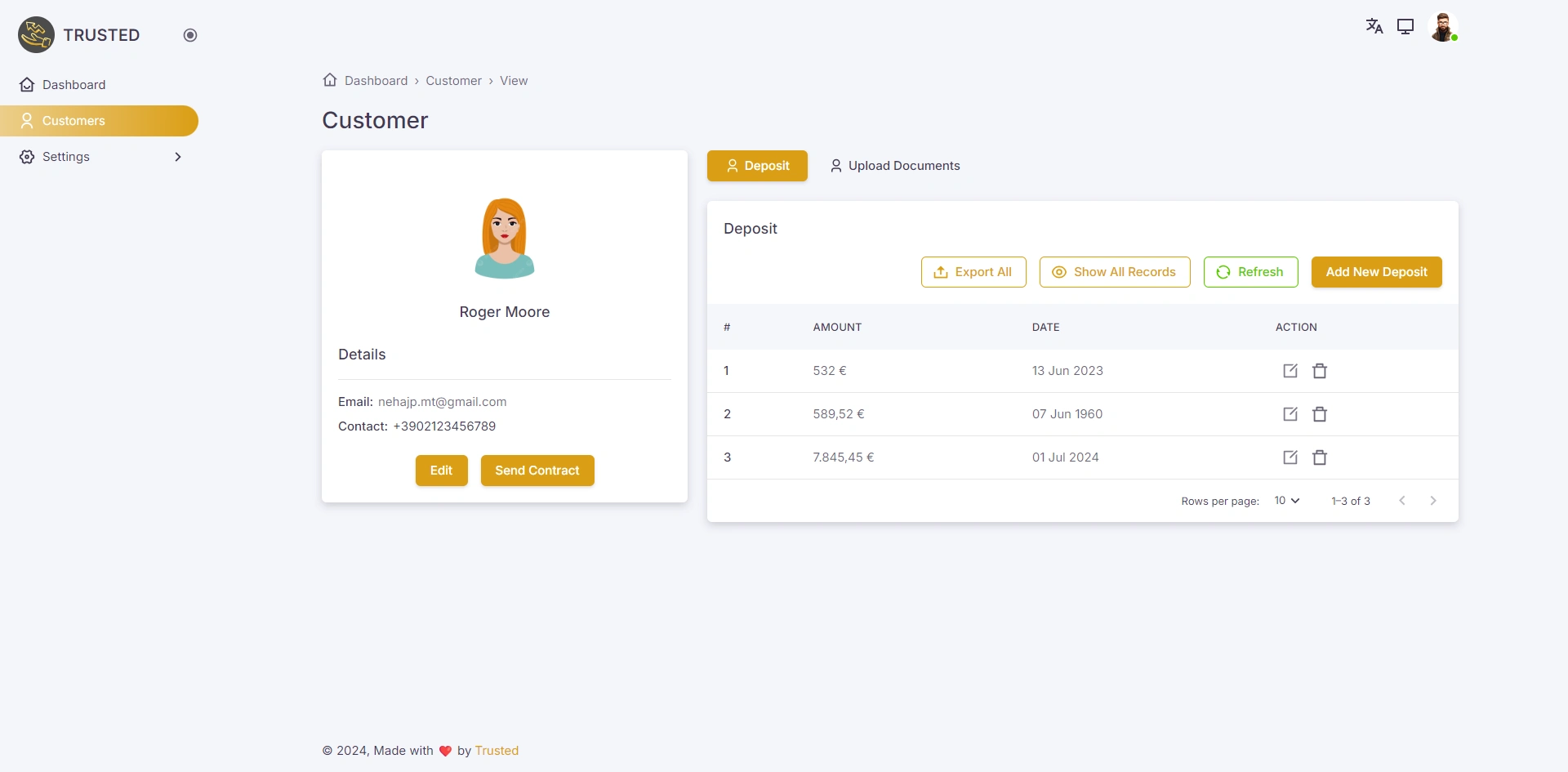Delete the 532 € deposit row
1568x772 pixels.
pos(1320,371)
